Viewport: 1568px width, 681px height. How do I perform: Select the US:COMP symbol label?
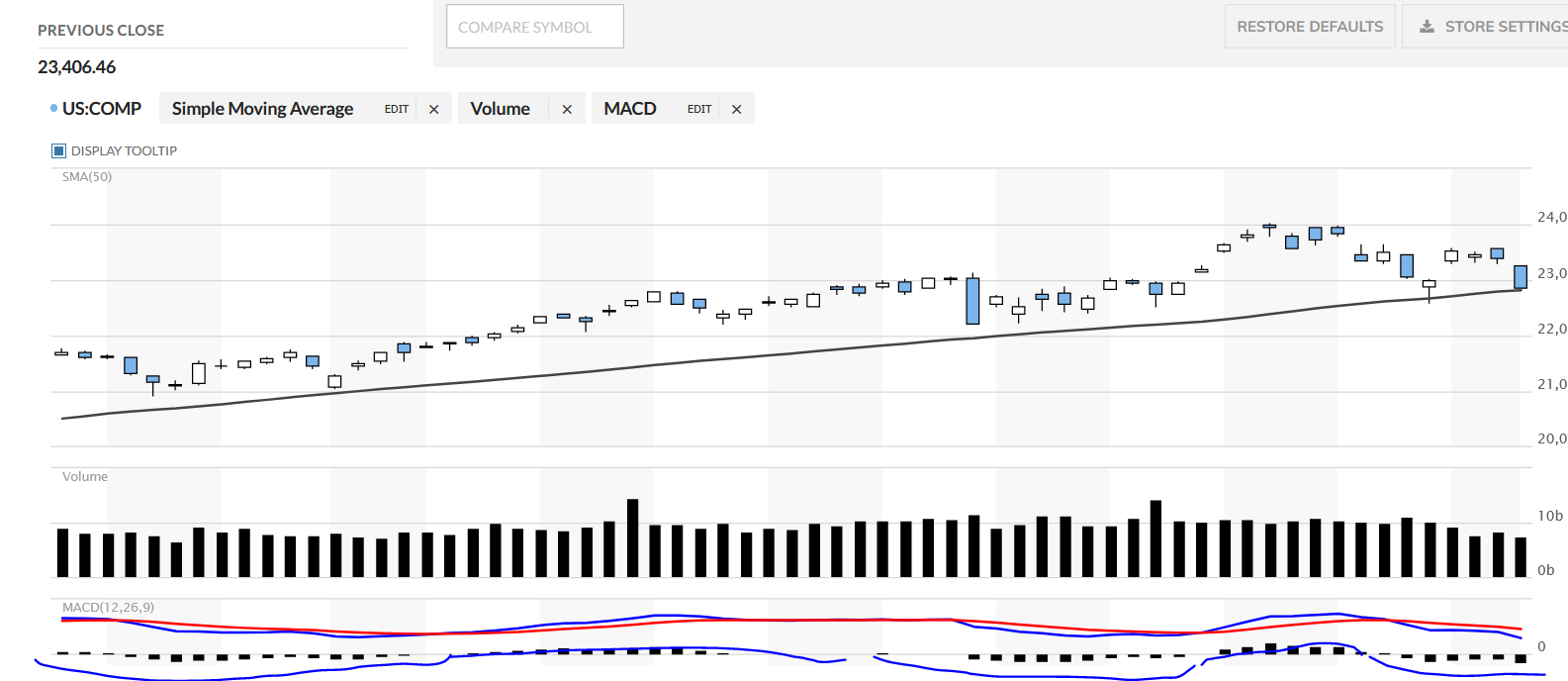tap(102, 109)
